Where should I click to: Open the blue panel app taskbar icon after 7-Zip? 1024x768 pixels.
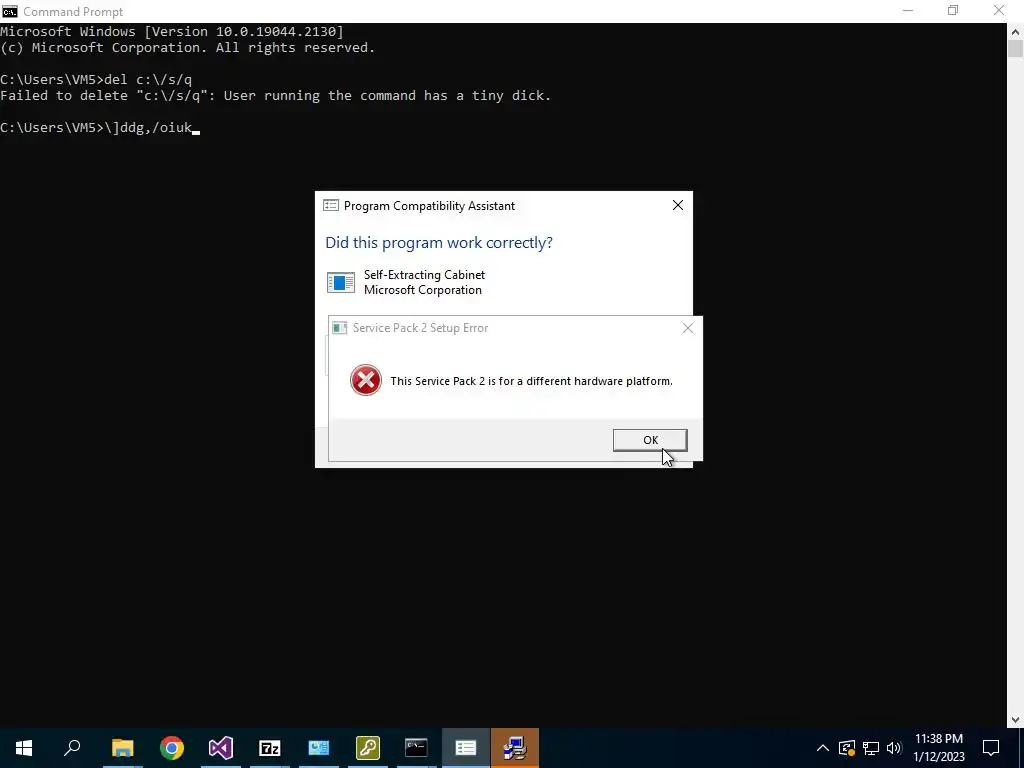pyautogui.click(x=319, y=748)
